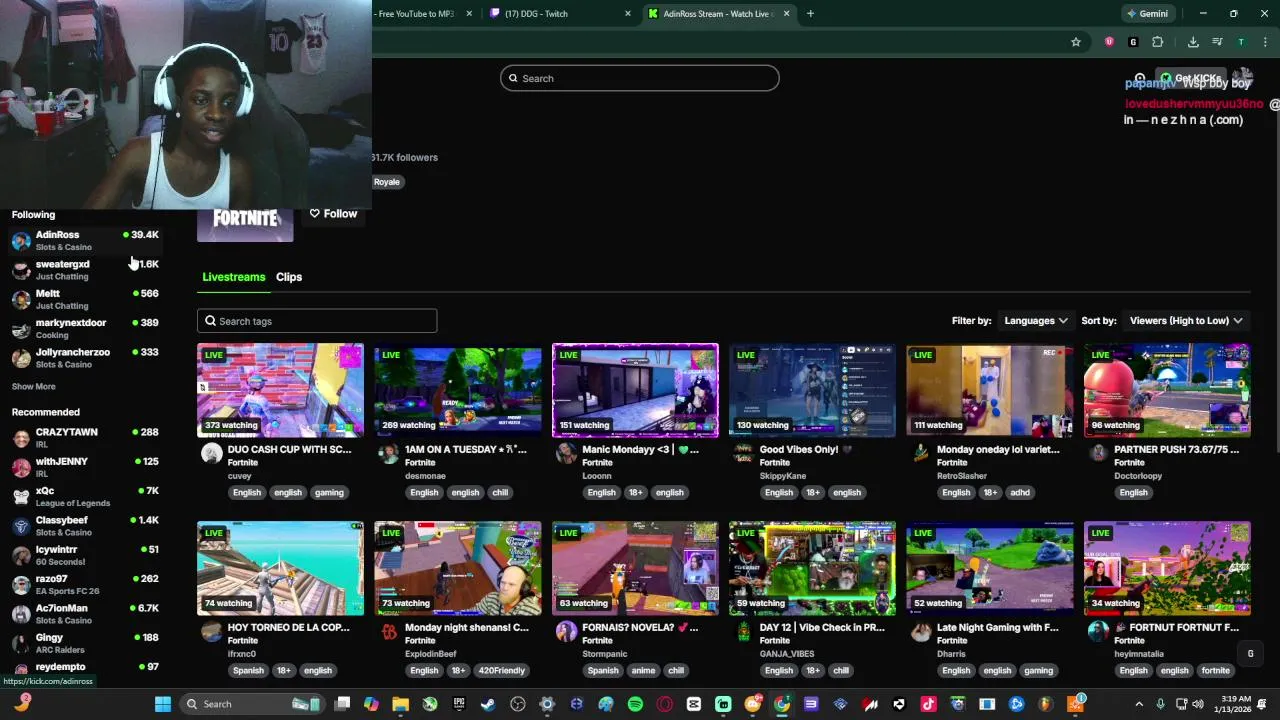The height and width of the screenshot is (720, 1280).
Task: Open ExplodinBeef's avatar icon
Action: (x=389, y=632)
